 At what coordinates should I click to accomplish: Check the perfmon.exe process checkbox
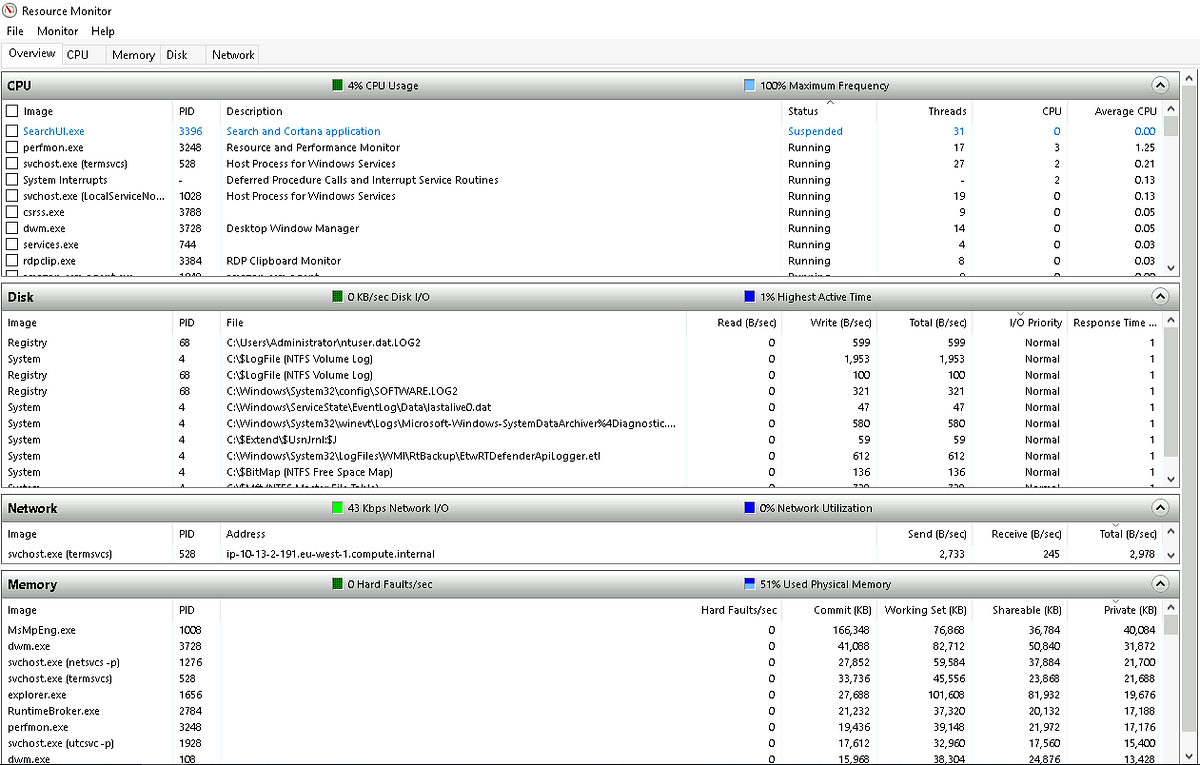[10, 147]
